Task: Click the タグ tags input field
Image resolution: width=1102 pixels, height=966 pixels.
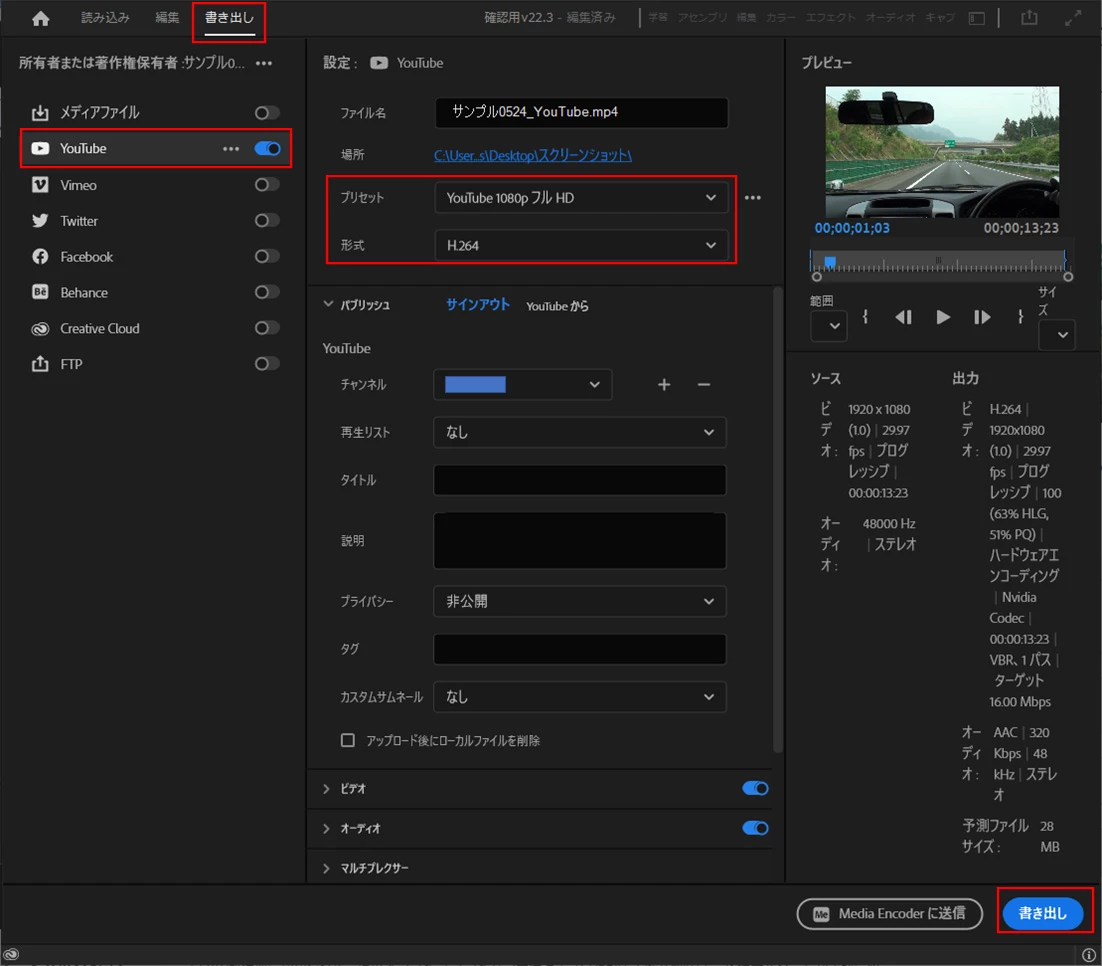Action: [580, 649]
